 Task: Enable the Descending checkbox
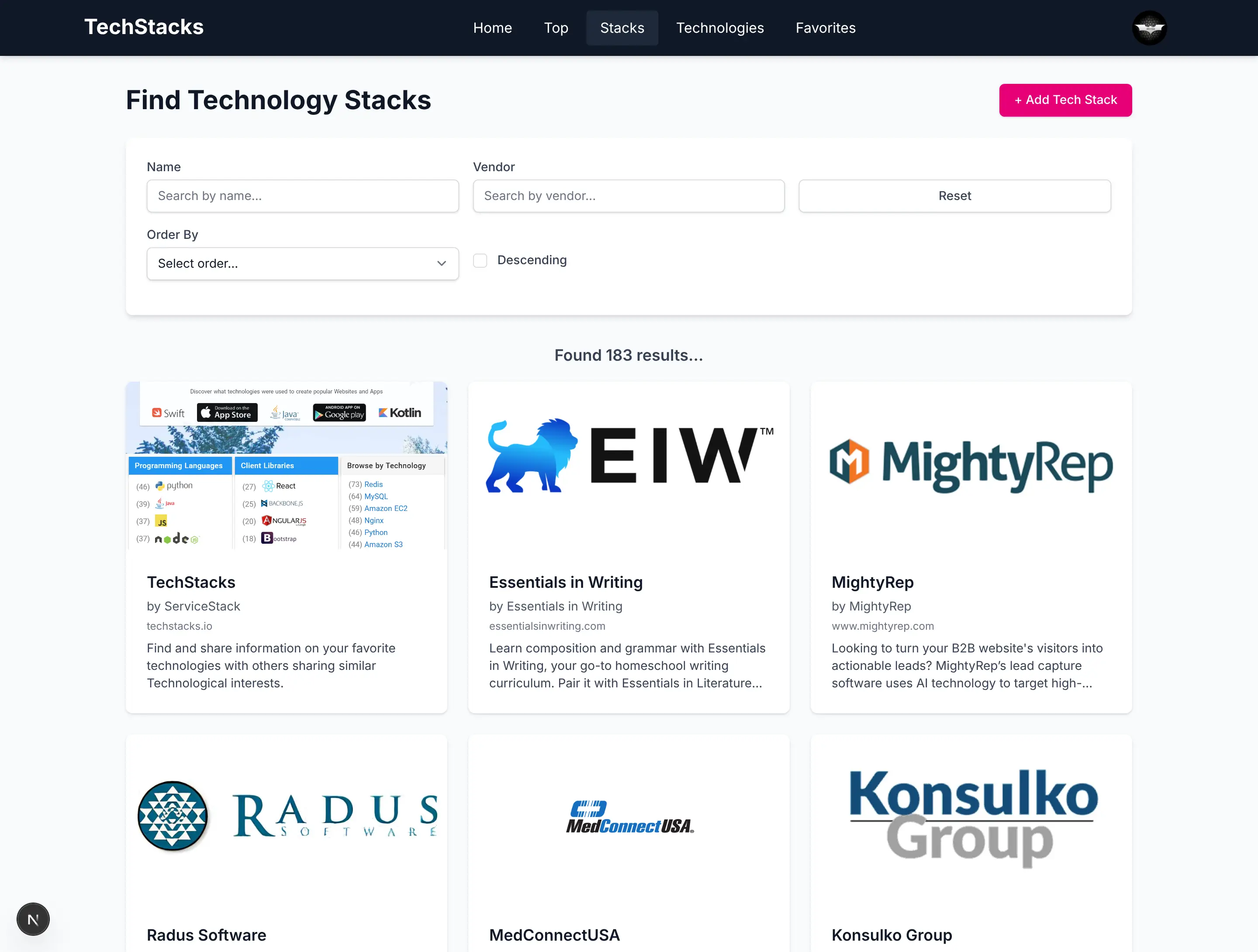(480, 260)
